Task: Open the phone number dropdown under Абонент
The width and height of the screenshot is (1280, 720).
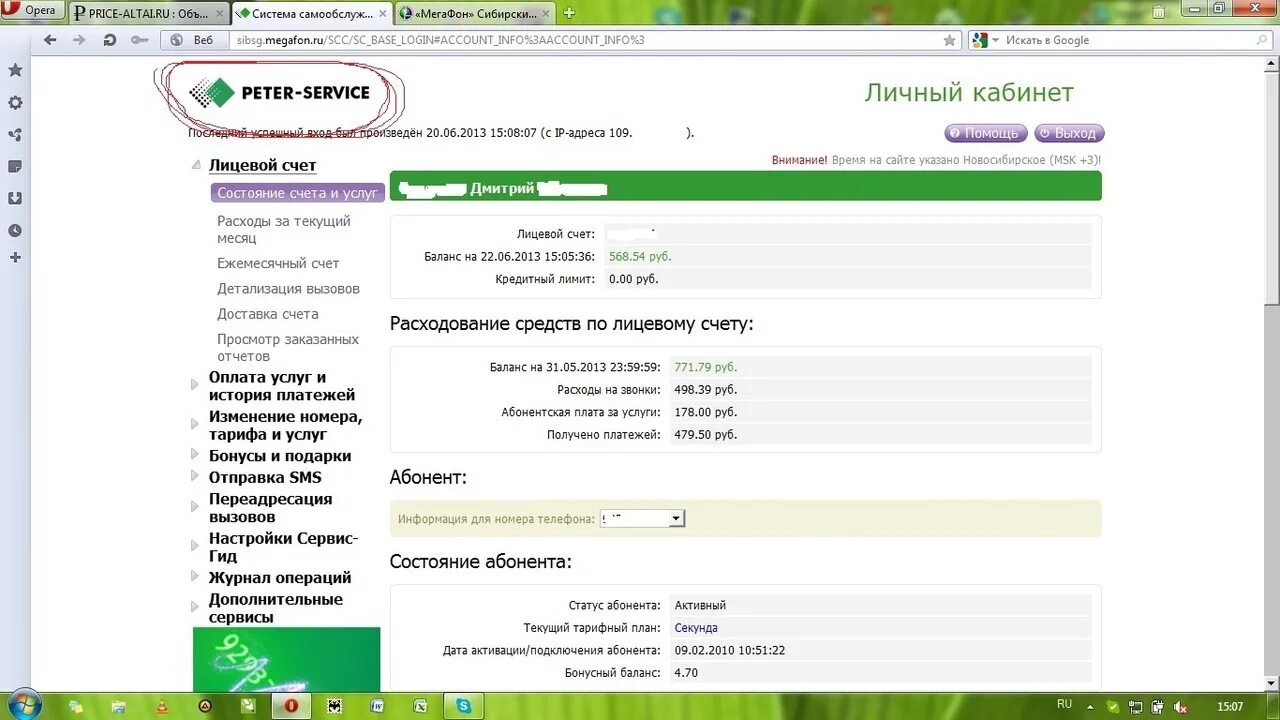Action: click(x=676, y=518)
